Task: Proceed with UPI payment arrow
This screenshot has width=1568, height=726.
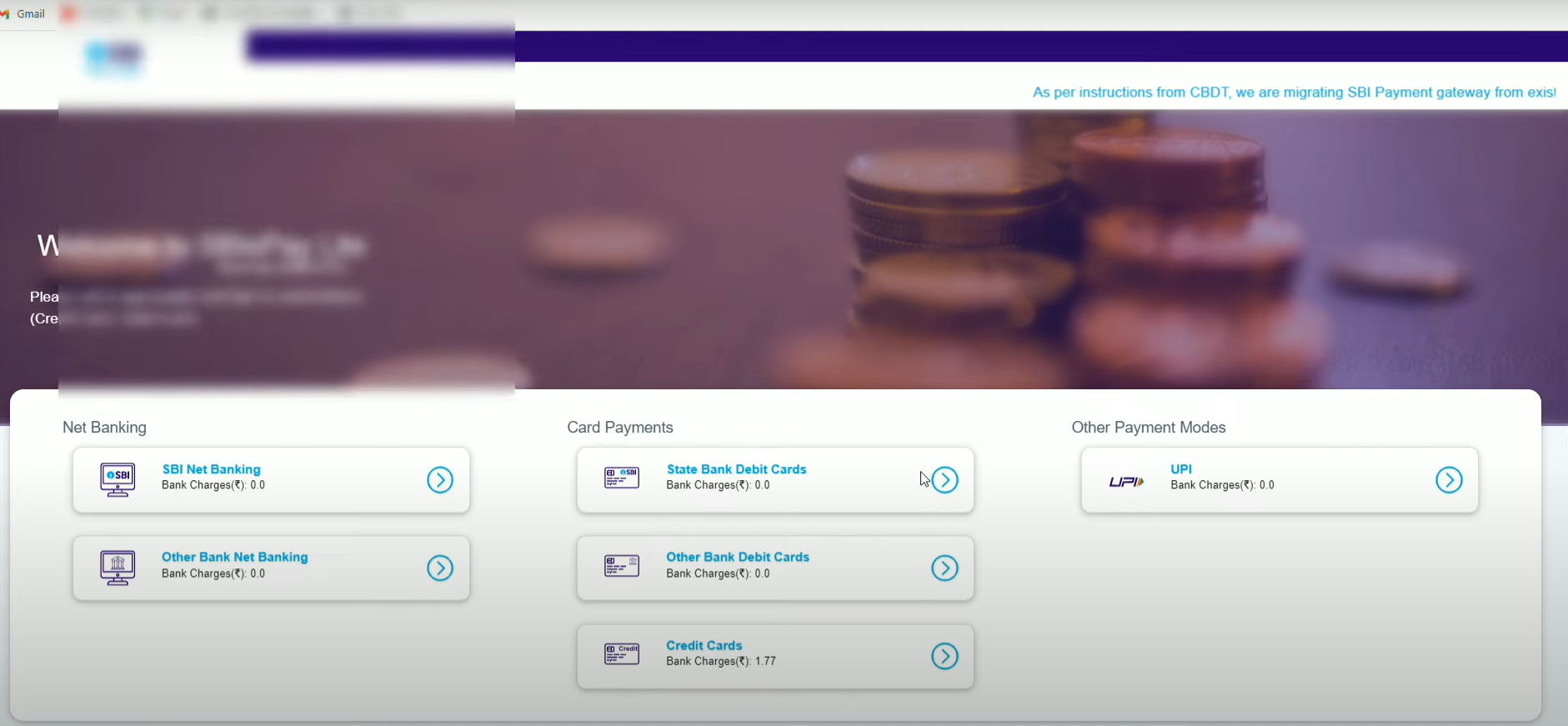Action: pyautogui.click(x=1449, y=480)
